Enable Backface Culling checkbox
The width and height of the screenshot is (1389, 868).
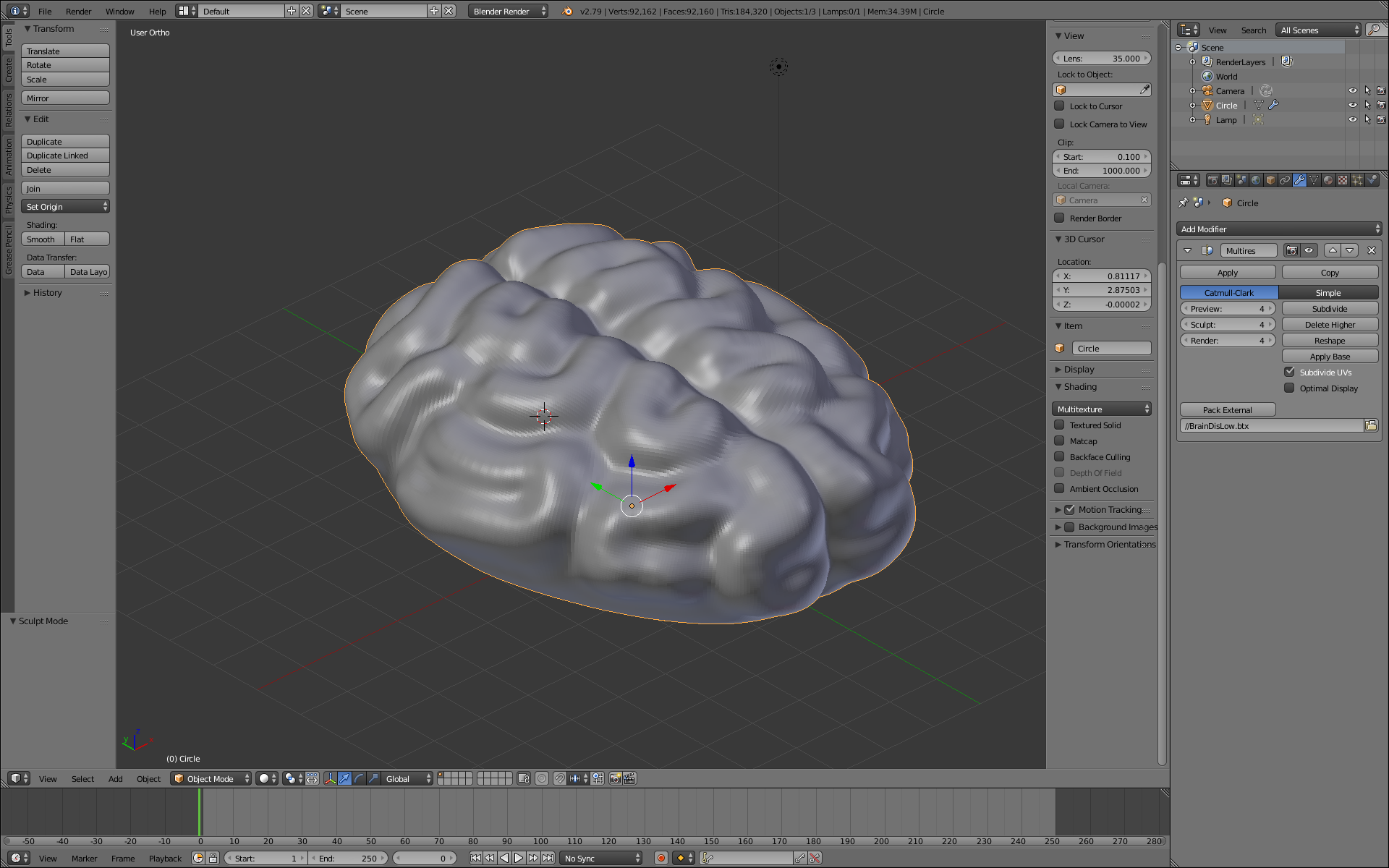(x=1059, y=456)
